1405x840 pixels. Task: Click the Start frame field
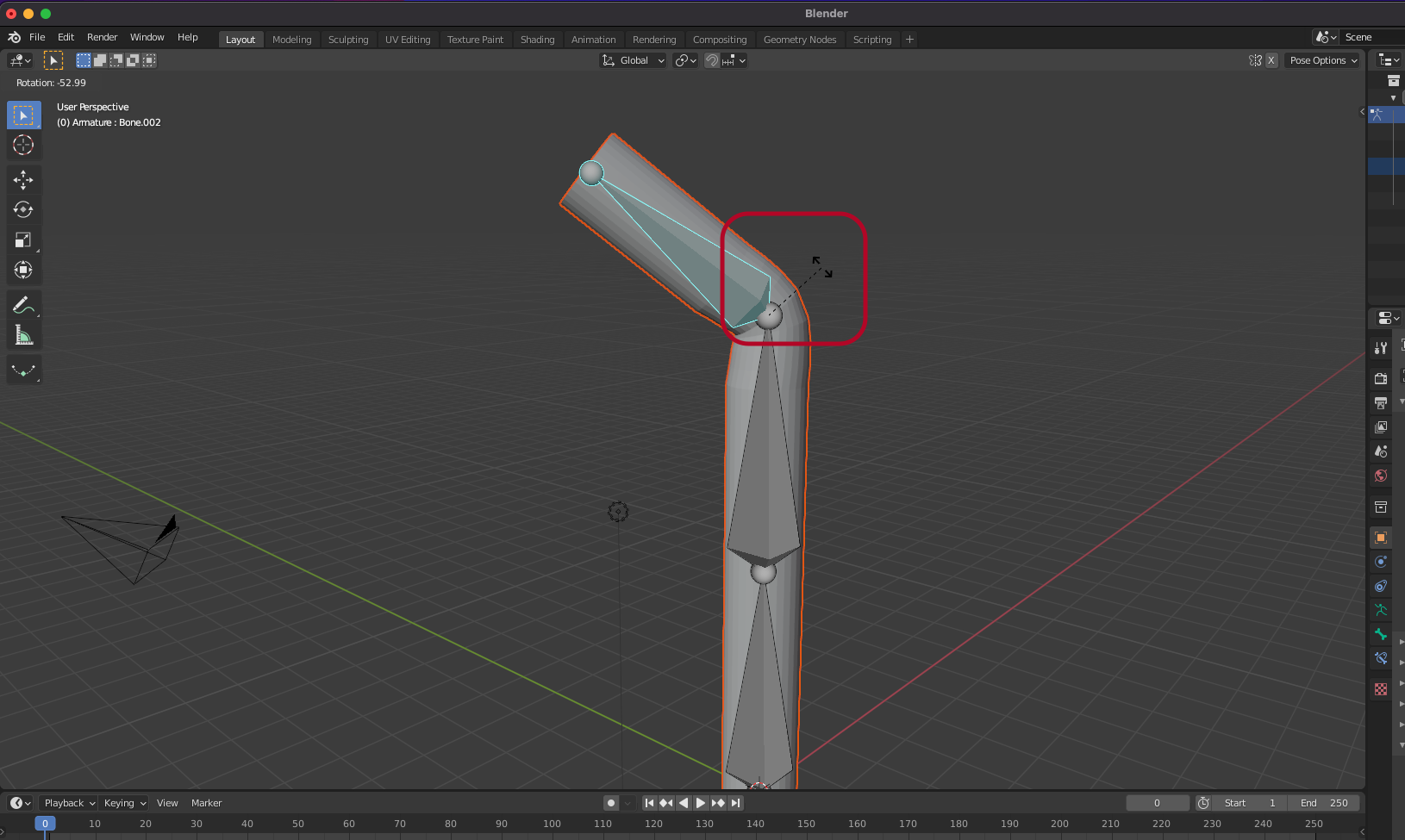pyautogui.click(x=1250, y=803)
